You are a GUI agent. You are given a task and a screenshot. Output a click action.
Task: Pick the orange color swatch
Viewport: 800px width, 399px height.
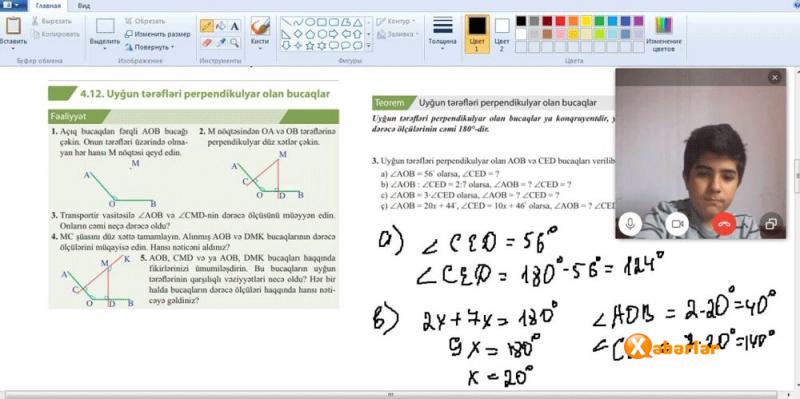click(573, 21)
